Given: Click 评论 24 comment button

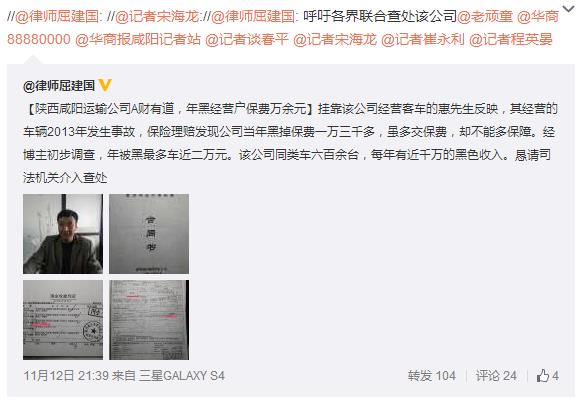Looking at the screenshot, I should (x=496, y=376).
